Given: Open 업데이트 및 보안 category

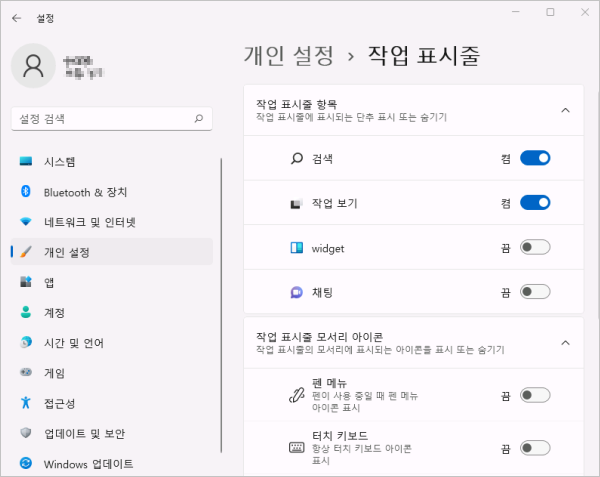Looking at the screenshot, I should [x=112, y=433].
